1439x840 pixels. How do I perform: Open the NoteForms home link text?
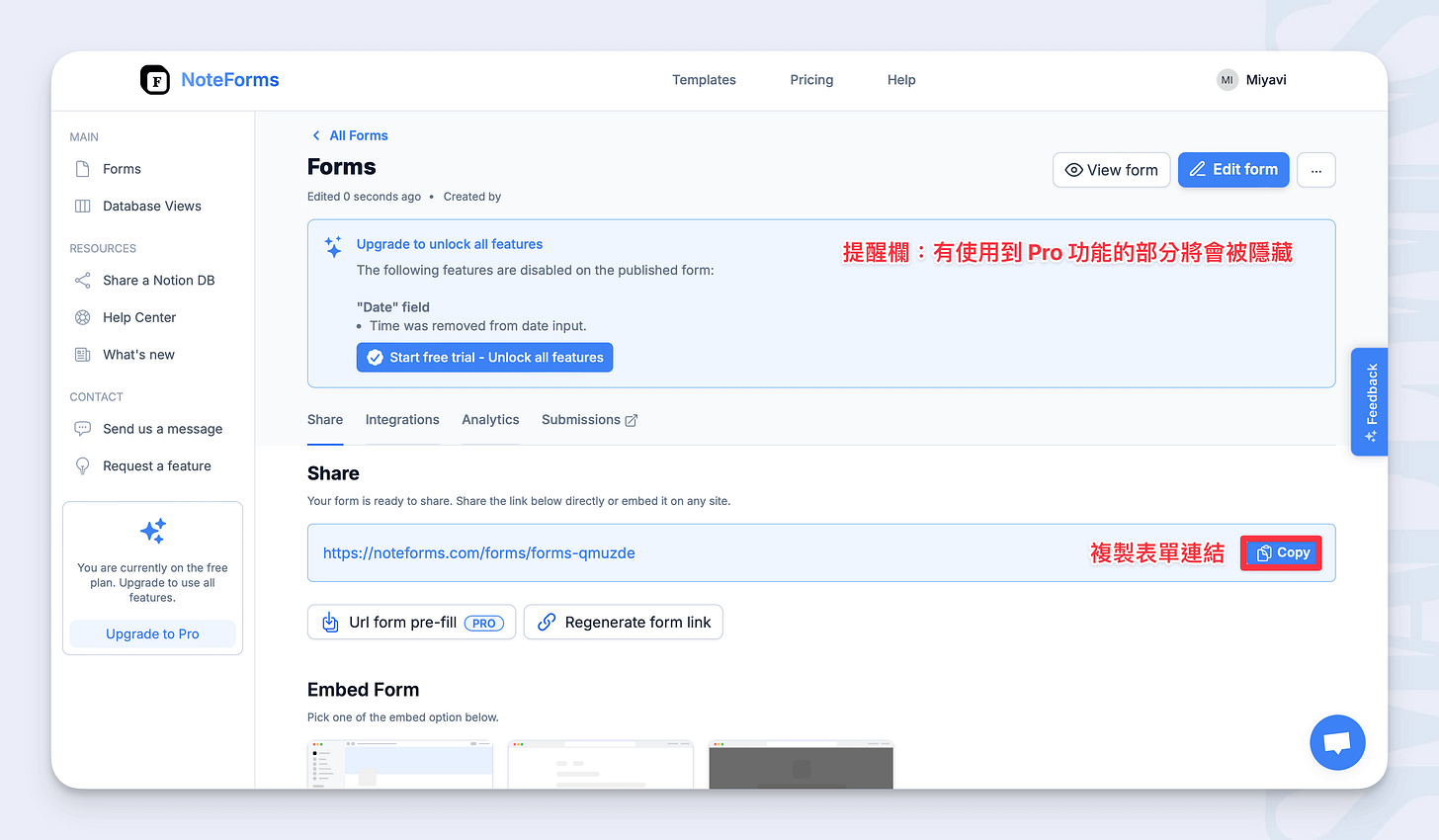click(x=230, y=80)
